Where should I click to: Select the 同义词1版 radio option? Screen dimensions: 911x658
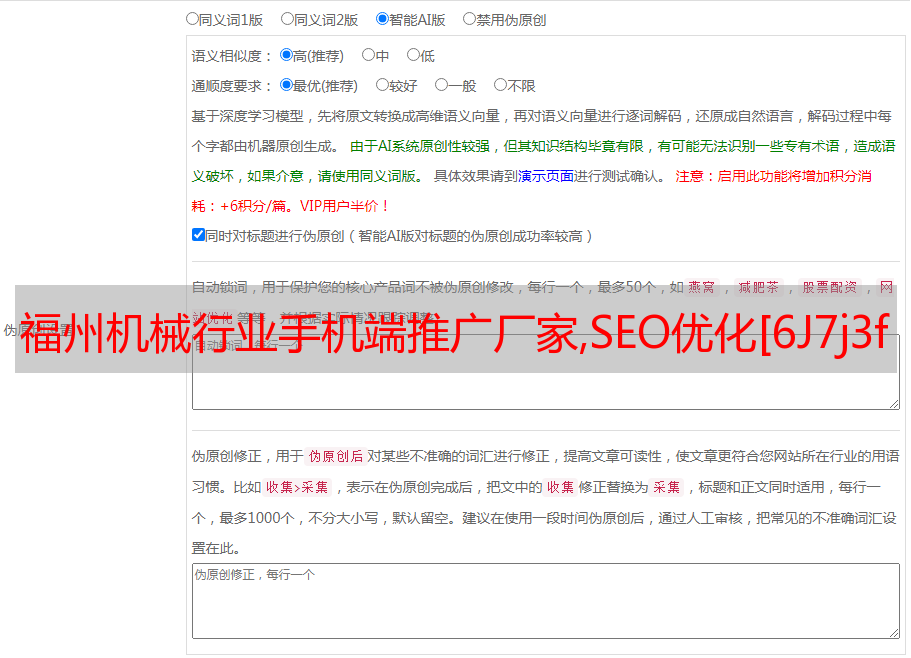(x=192, y=19)
